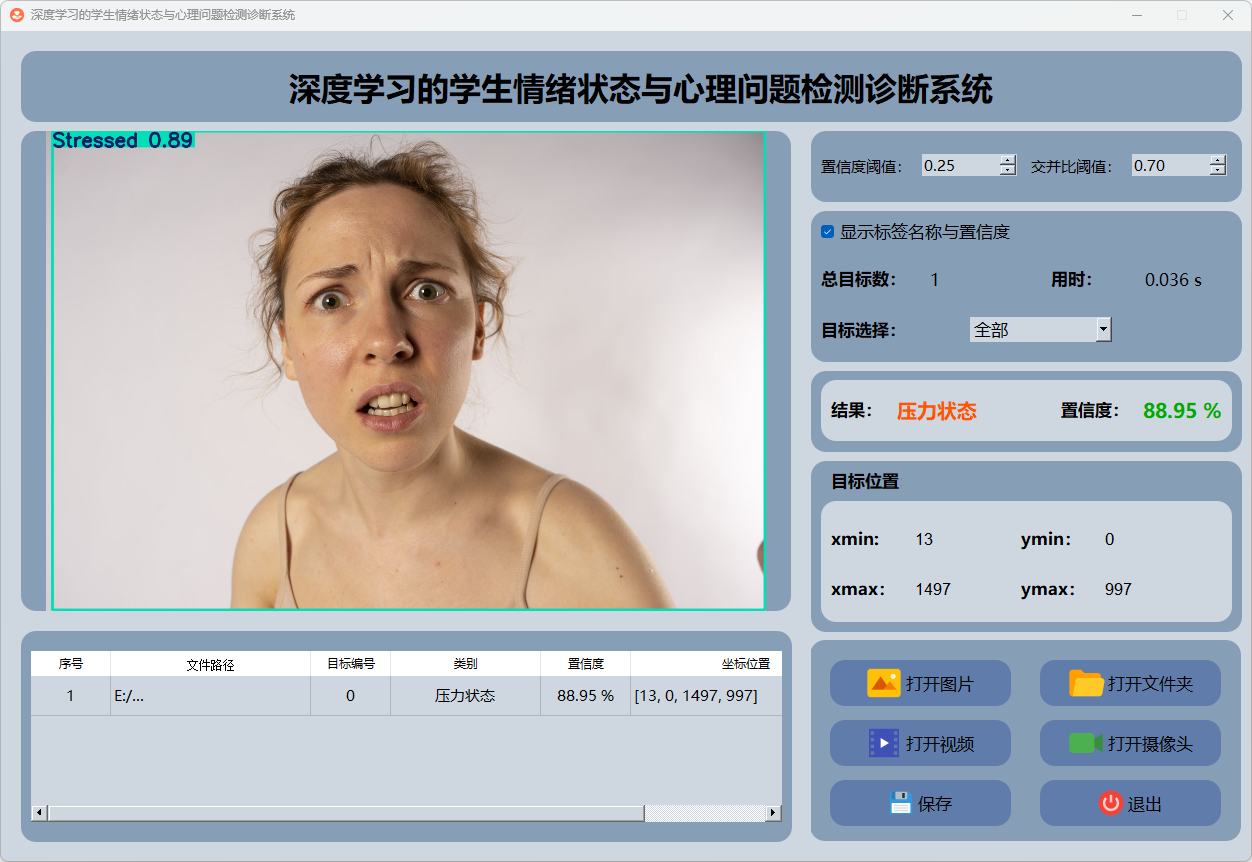Decrease the 置信度阈值 value with down arrow
This screenshot has width=1252, height=862.
1008,171
